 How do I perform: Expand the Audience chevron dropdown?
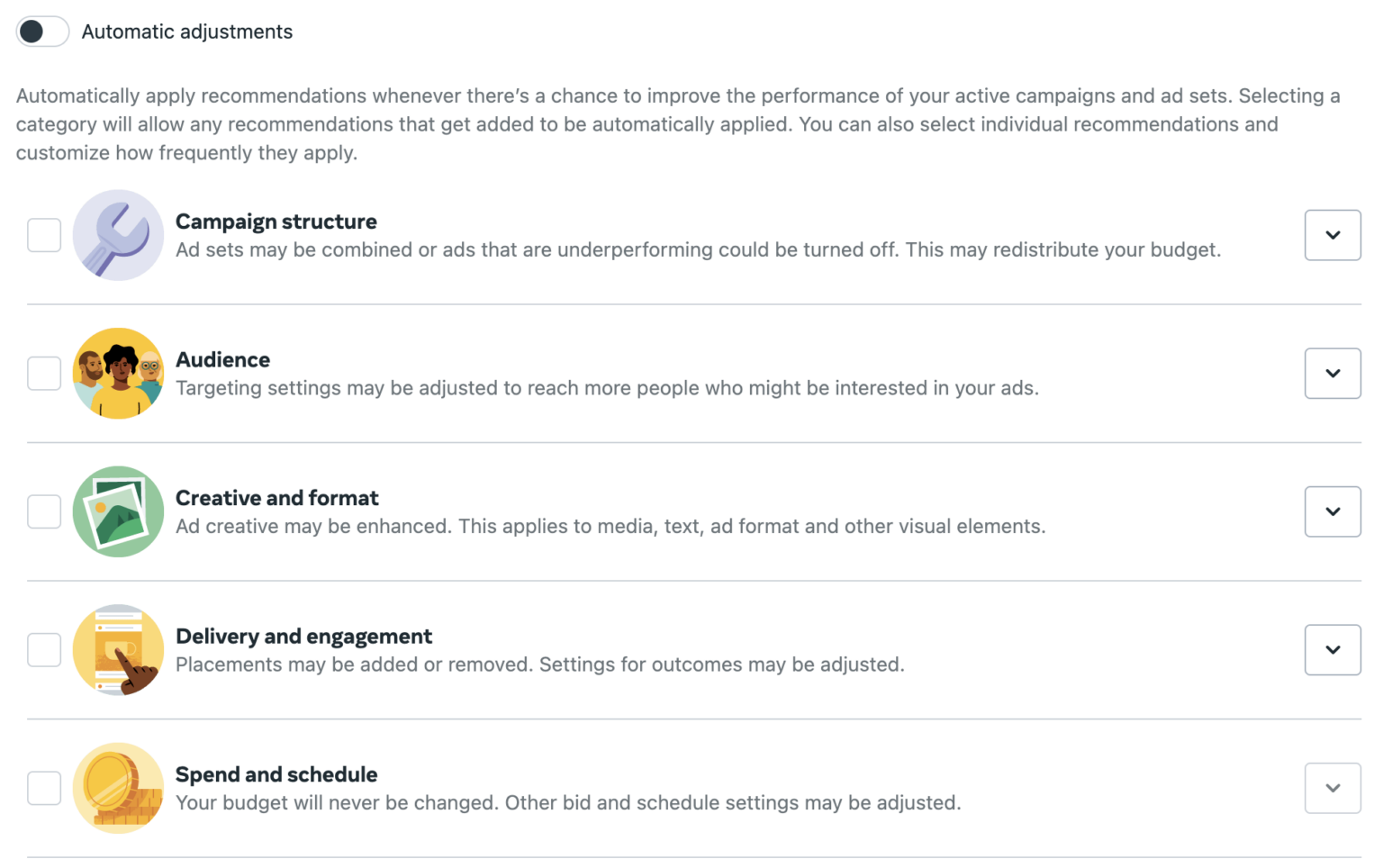pyautogui.click(x=1333, y=374)
